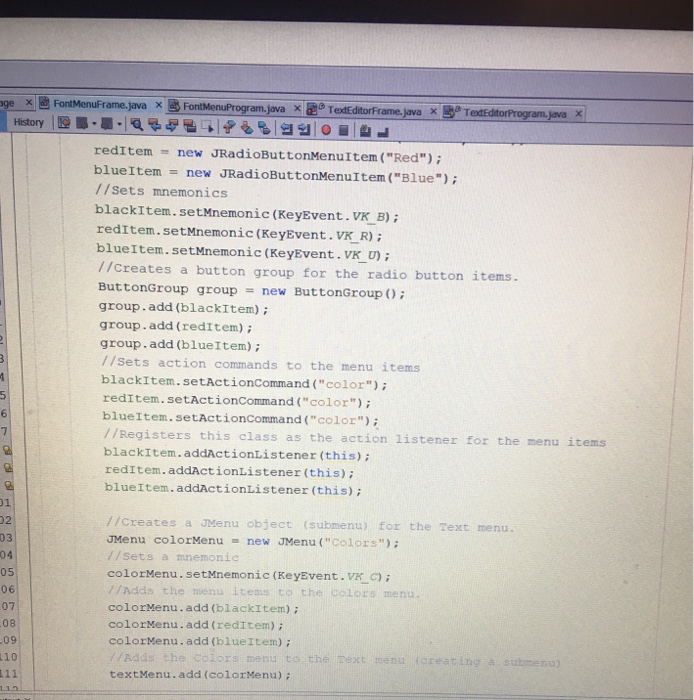Screen dimensions: 694x700
Task: Click the 'group.add(blueItem);' line
Action: coord(180,345)
